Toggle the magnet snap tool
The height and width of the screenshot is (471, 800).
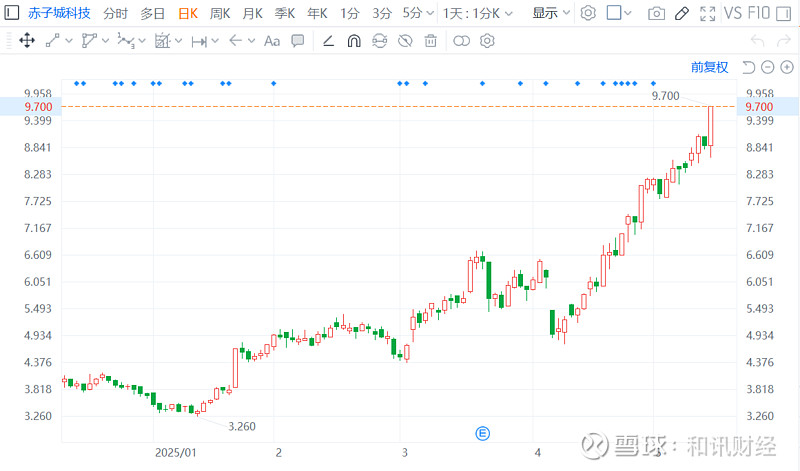354,41
